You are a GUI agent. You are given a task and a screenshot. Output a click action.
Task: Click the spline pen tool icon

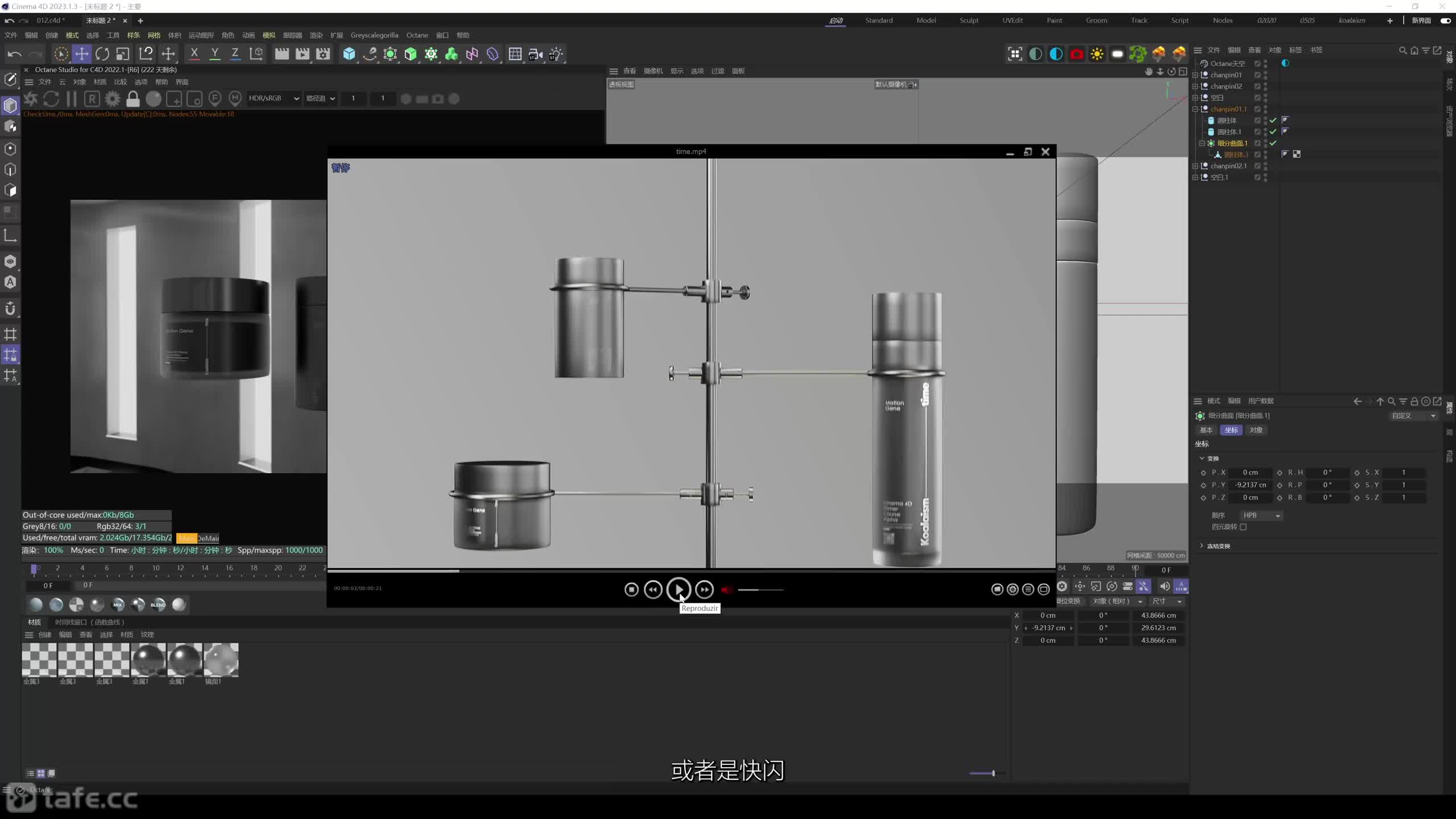[370, 54]
